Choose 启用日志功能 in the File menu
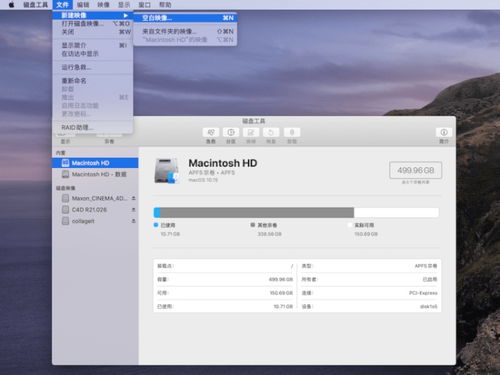The image size is (500, 375). (93, 106)
